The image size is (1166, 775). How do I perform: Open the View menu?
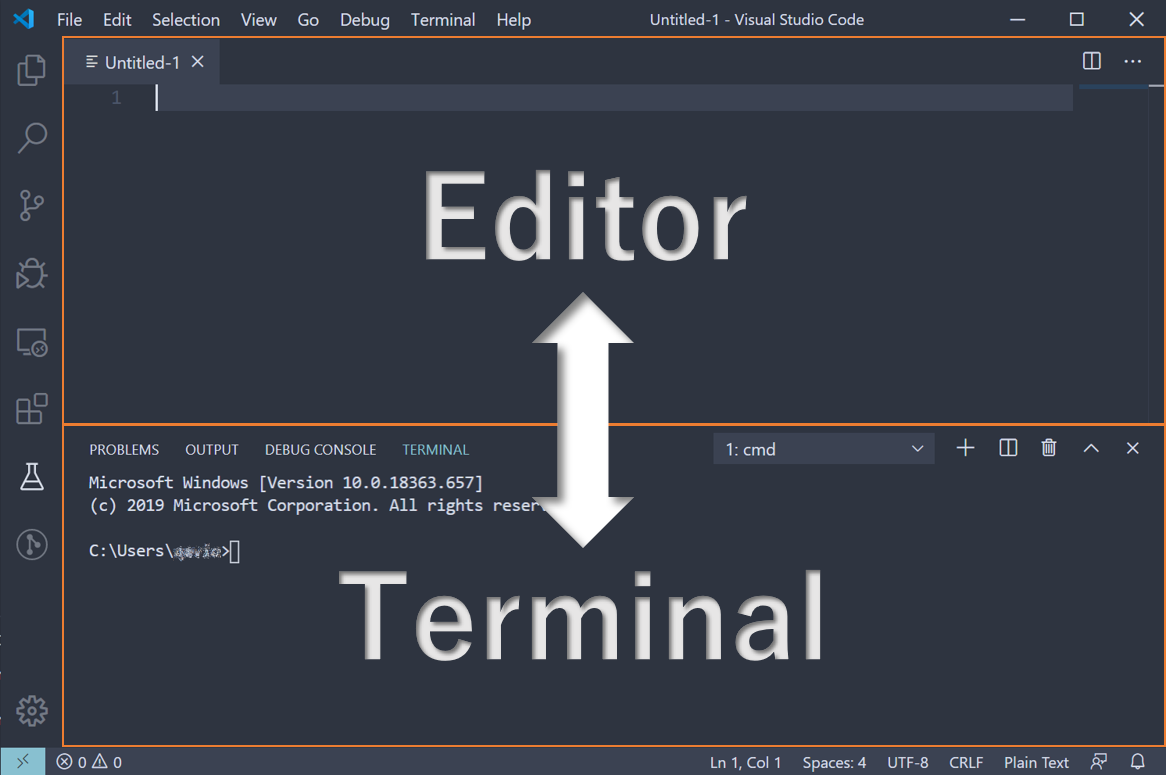[x=259, y=20]
